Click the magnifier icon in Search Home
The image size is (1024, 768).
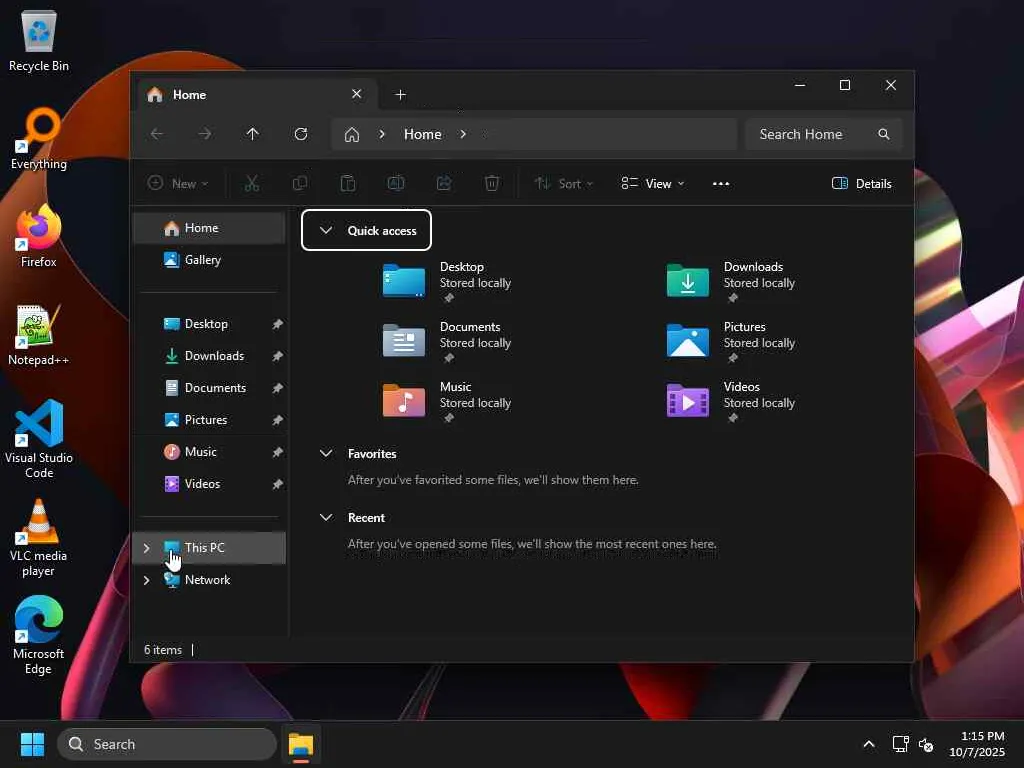pos(884,134)
